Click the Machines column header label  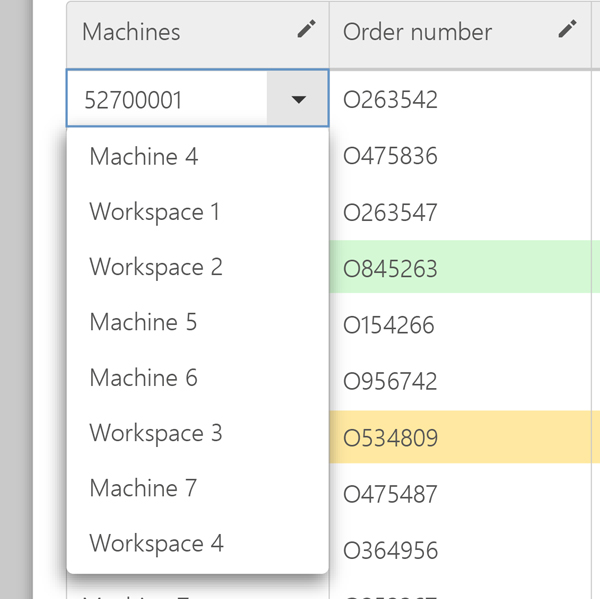(x=131, y=31)
